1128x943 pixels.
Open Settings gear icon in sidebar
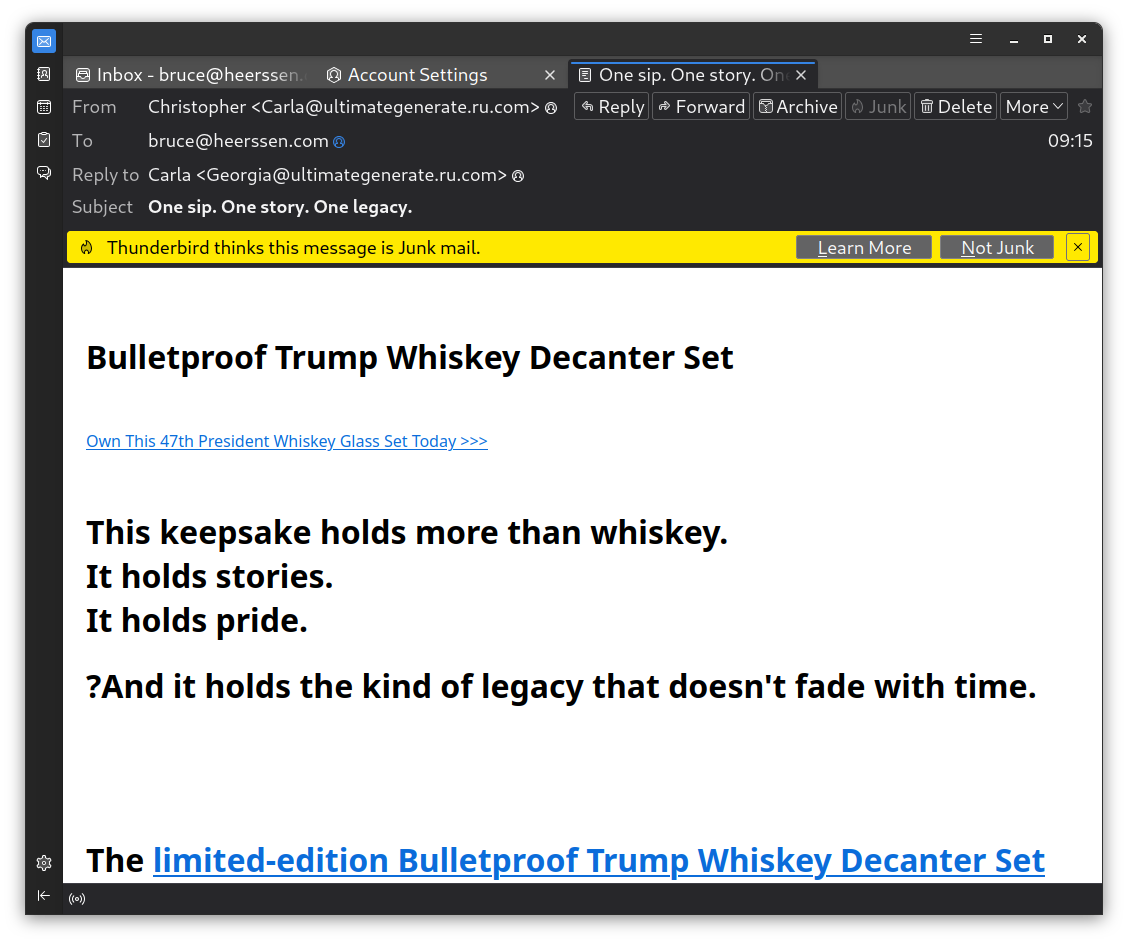[44, 863]
